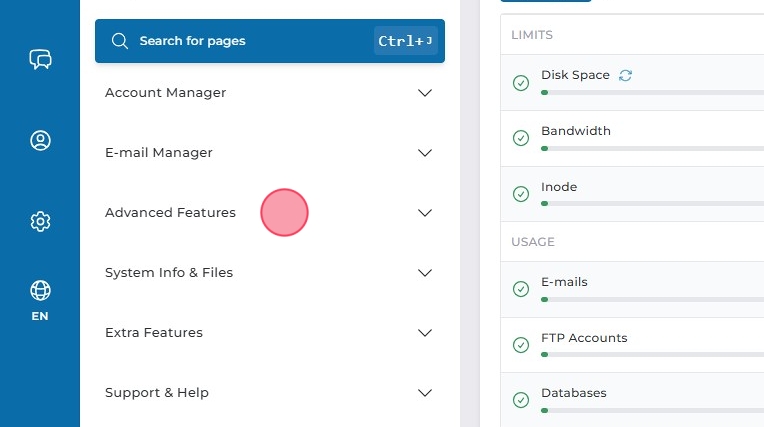Image resolution: width=764 pixels, height=427 pixels.
Task: Refresh Disk Space usage icon
Action: pyautogui.click(x=626, y=75)
